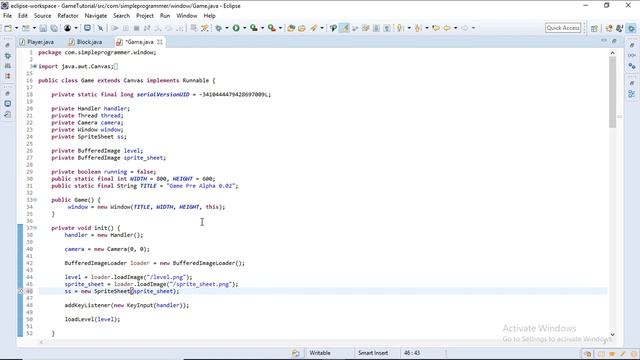Click the public class Game declaration line
The image size is (640, 360).
pos(127,80)
